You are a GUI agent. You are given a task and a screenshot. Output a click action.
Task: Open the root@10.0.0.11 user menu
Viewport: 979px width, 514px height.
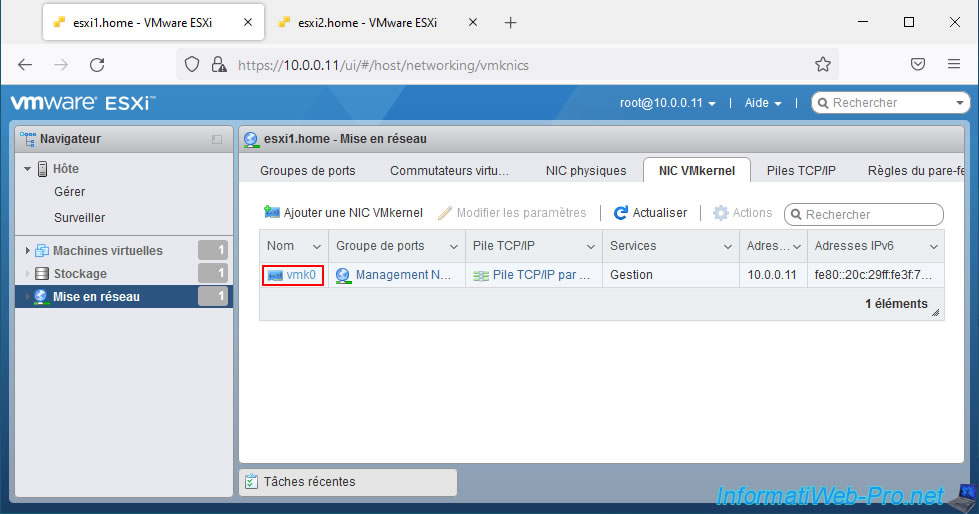[667, 103]
